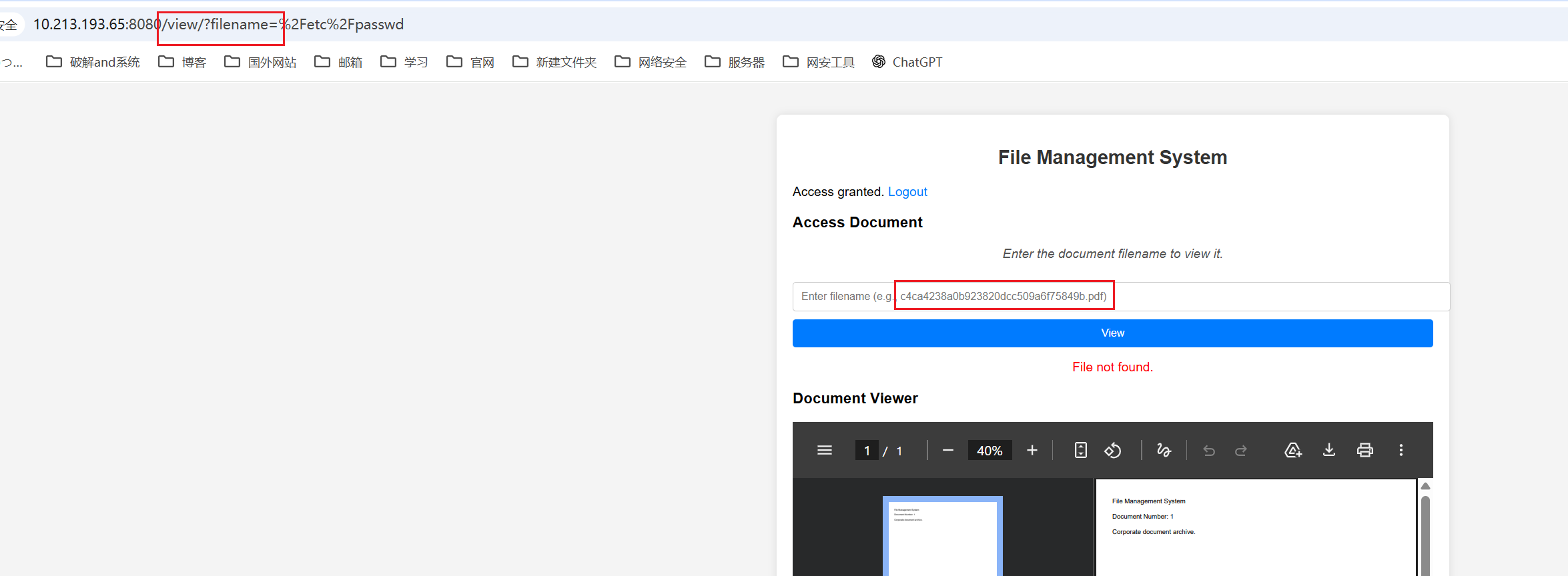
Task: Zoom out the PDF document
Action: 947,451
